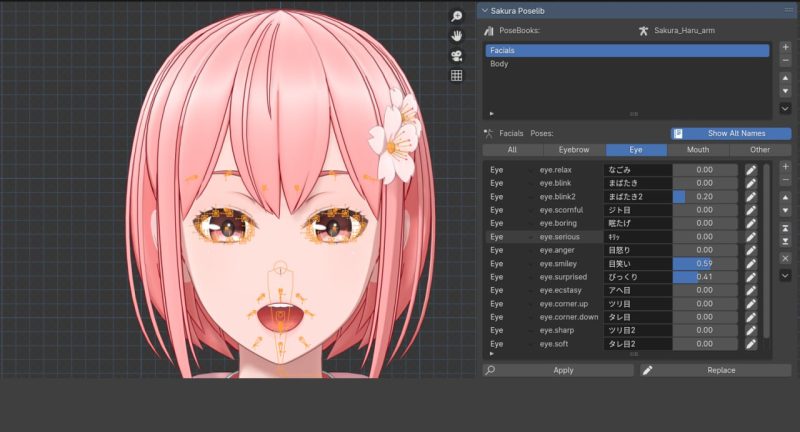This screenshot has height=432, width=800.
Task: Select the eye.sharp pose row
Action: [x=622, y=331]
